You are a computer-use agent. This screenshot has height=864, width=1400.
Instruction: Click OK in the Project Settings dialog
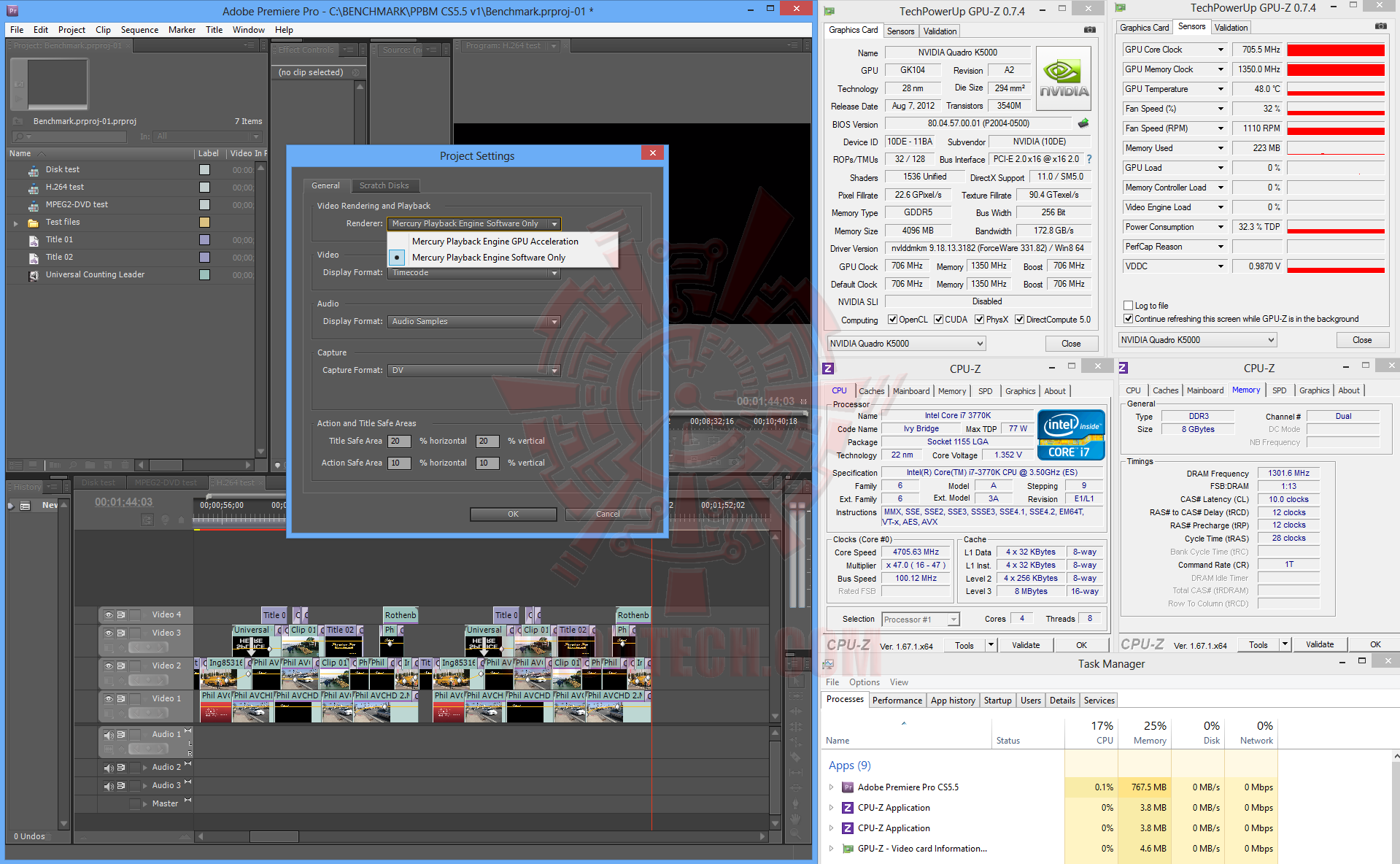514,514
